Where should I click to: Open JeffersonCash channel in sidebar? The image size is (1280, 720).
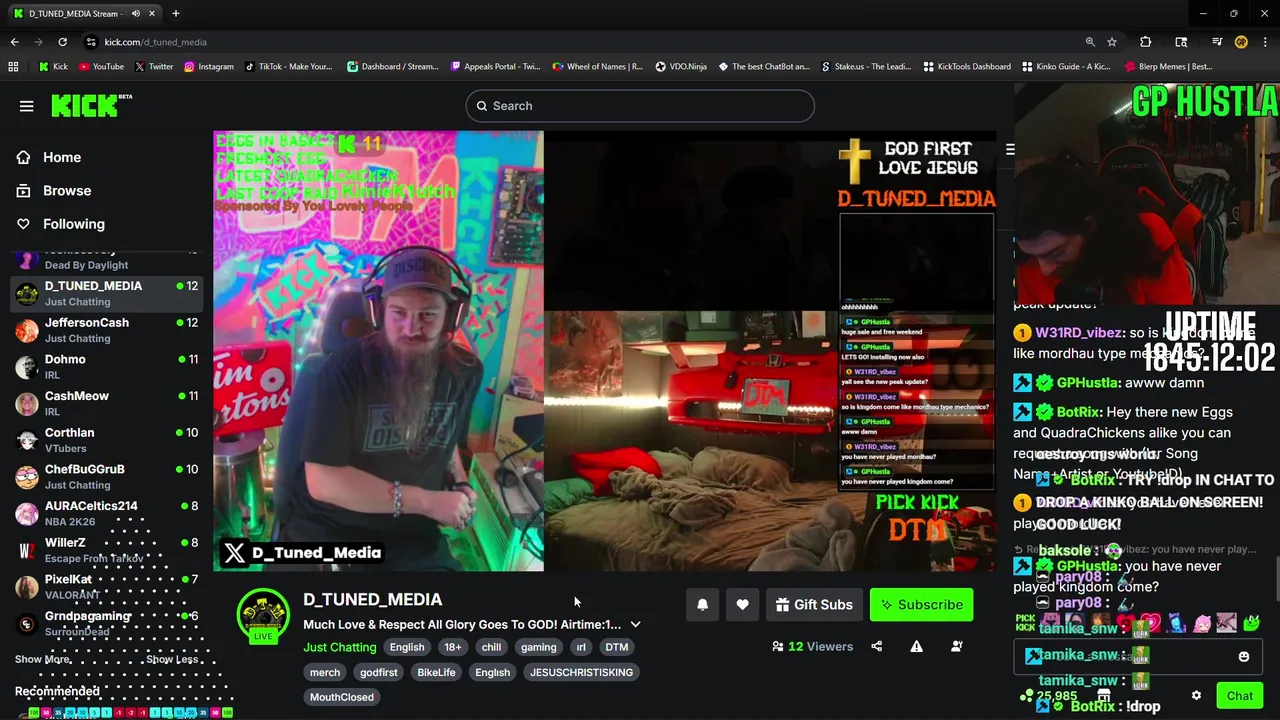107,330
